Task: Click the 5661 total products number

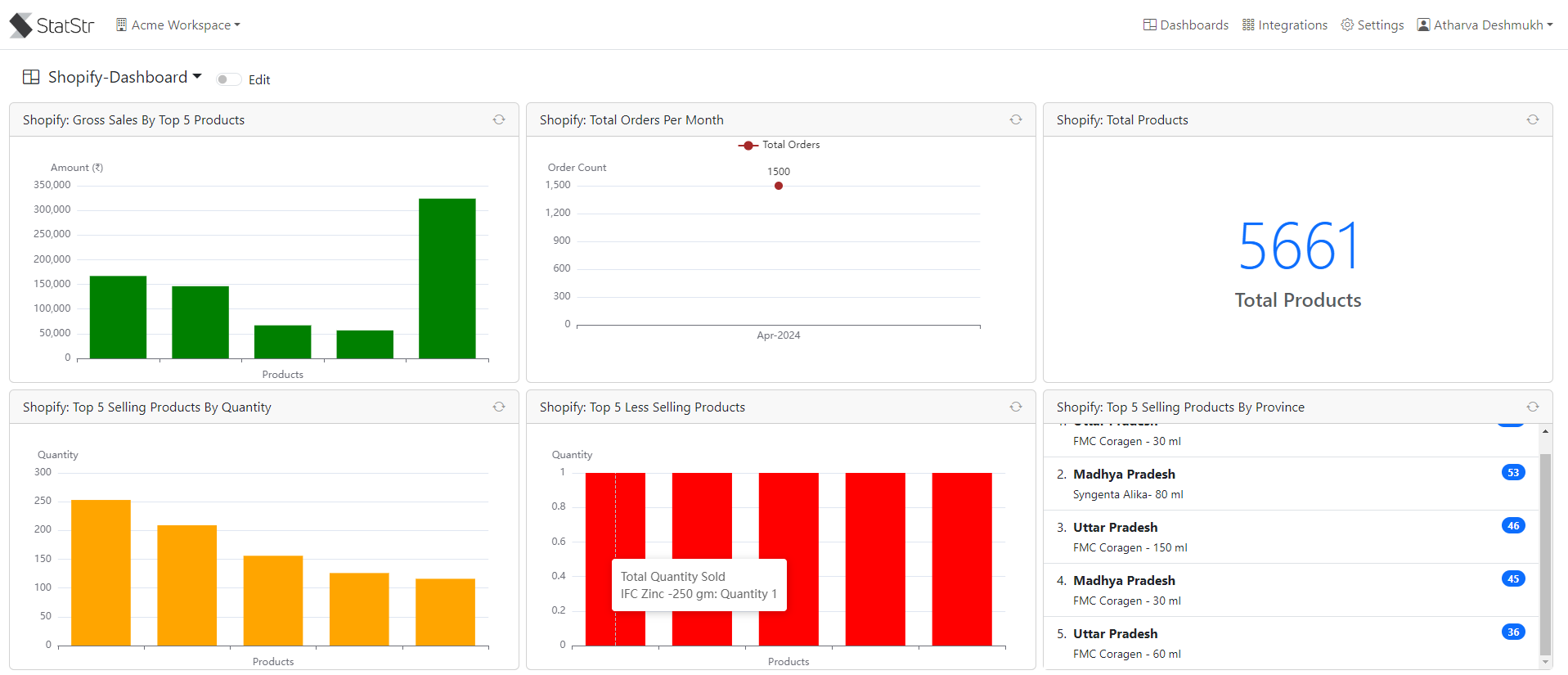Action: coord(1298,245)
